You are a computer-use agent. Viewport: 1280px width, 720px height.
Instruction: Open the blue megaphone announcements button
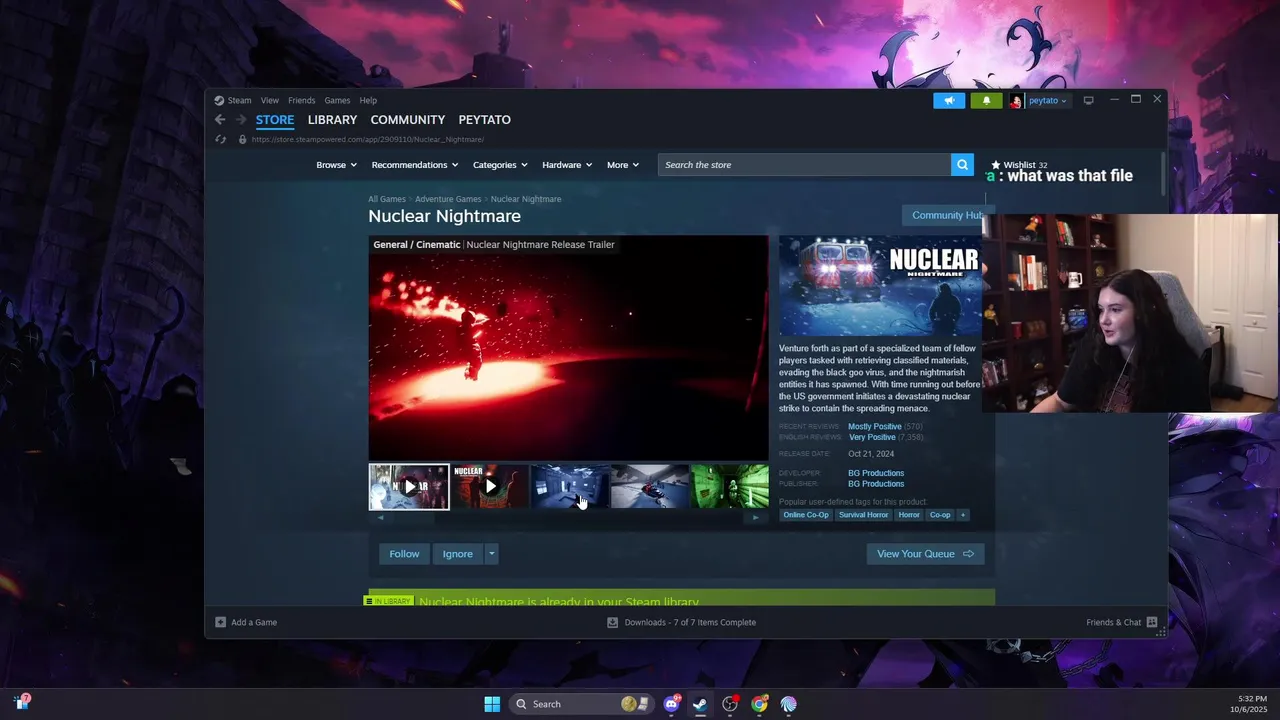click(x=949, y=101)
